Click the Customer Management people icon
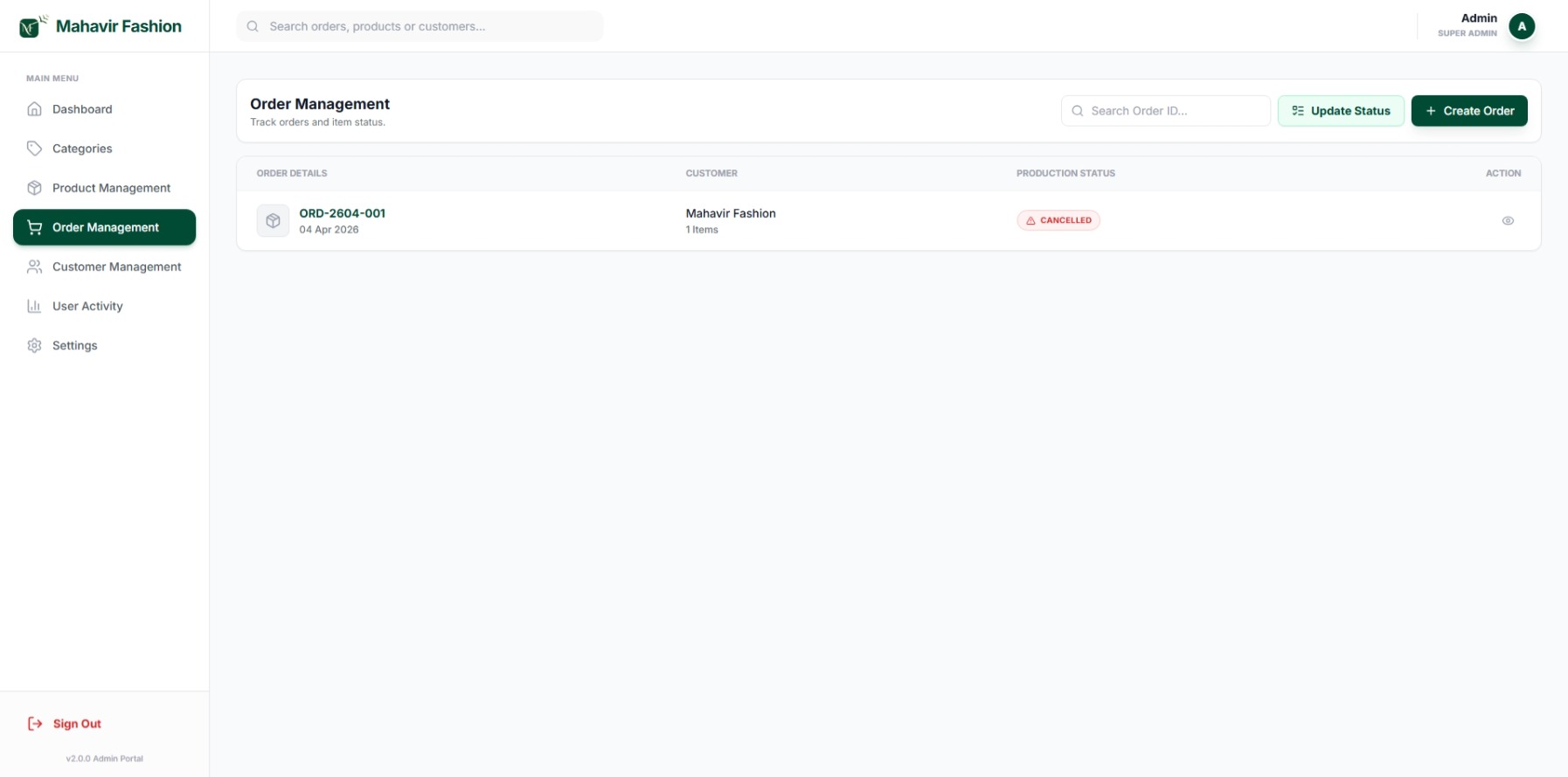This screenshot has width=1568, height=777. (x=35, y=267)
